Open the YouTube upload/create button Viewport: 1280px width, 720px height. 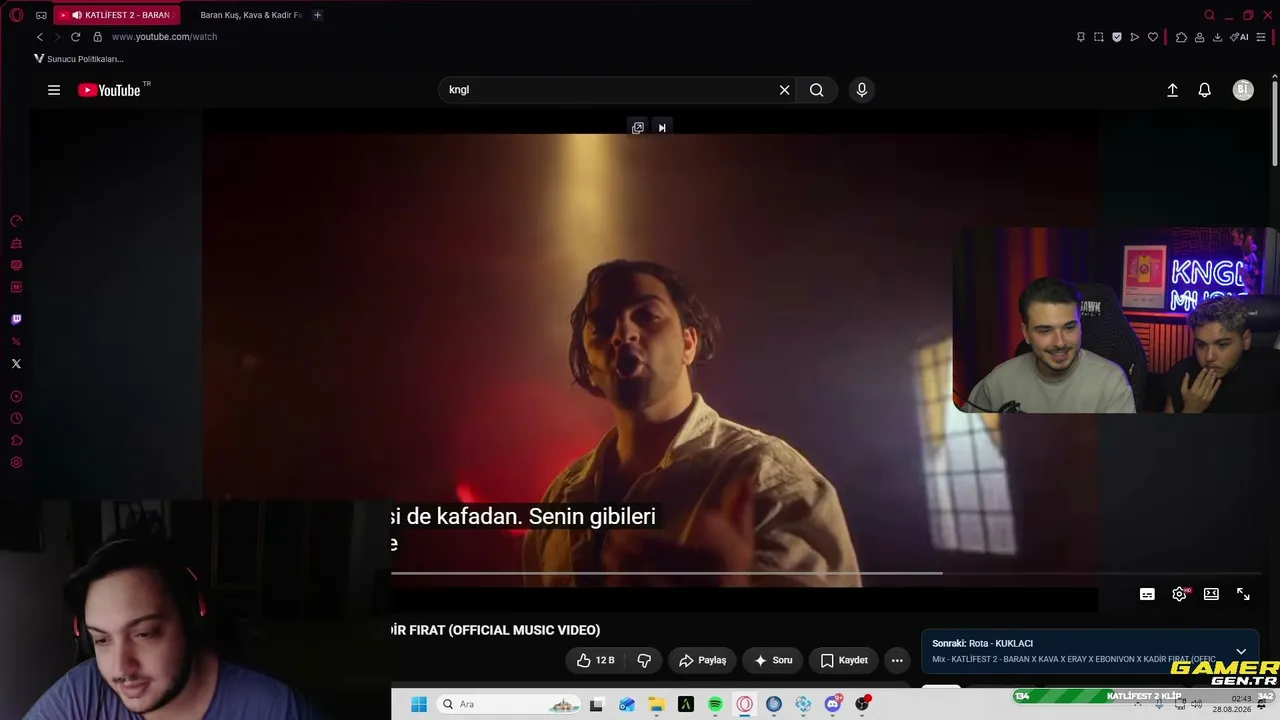tap(1173, 90)
